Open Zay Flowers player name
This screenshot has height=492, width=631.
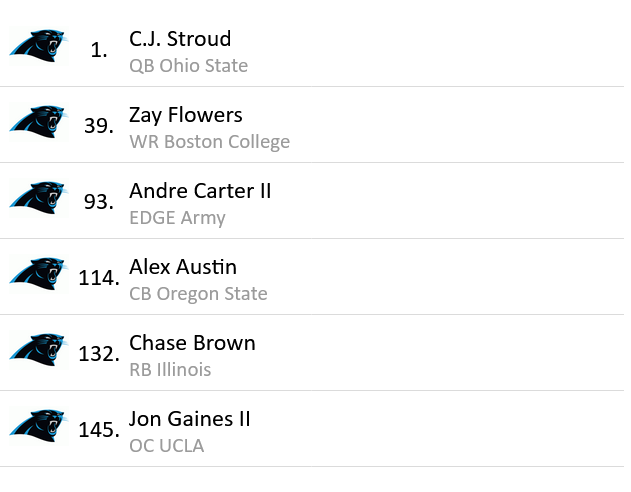[186, 115]
